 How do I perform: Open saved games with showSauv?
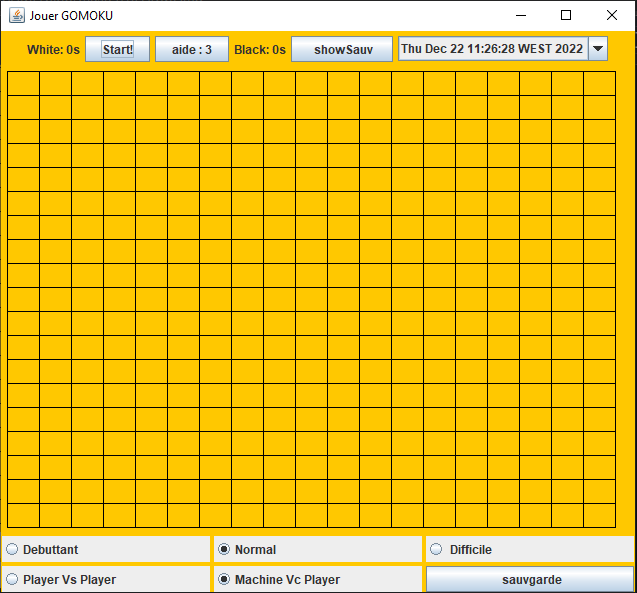(342, 49)
